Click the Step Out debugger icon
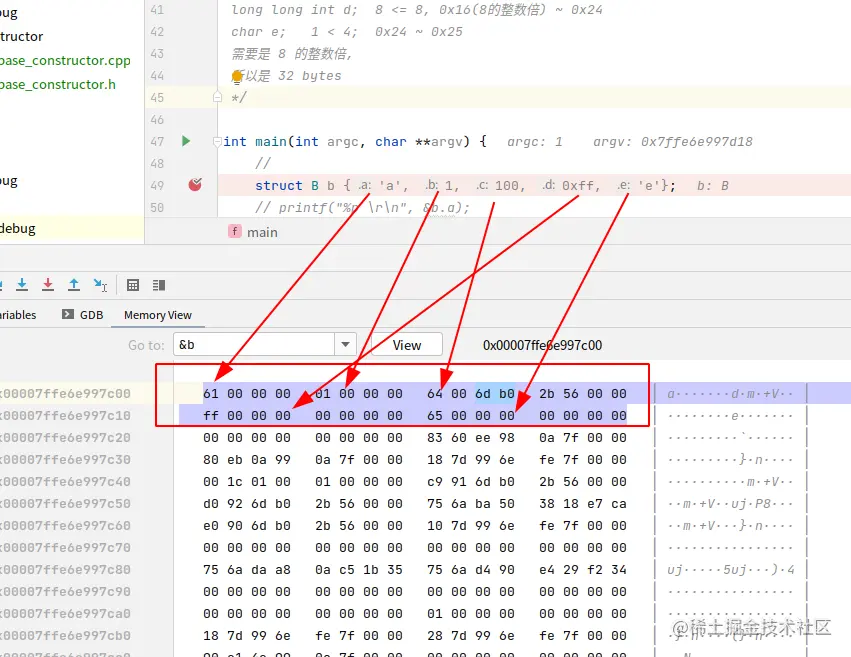Viewport: 851px width, 657px height. (74, 285)
